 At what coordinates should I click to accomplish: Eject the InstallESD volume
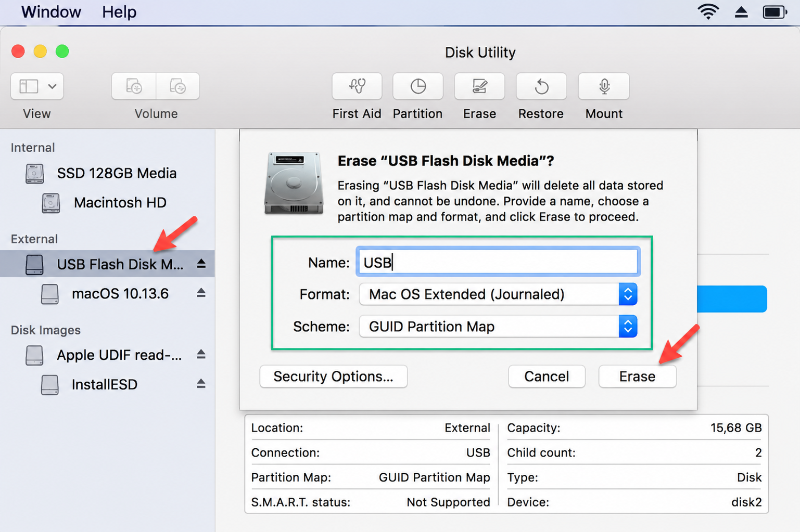[x=201, y=384]
